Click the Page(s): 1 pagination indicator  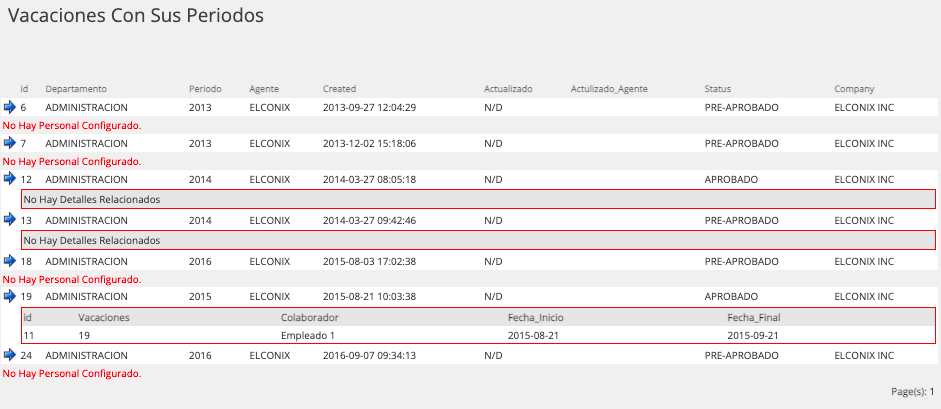(x=913, y=392)
